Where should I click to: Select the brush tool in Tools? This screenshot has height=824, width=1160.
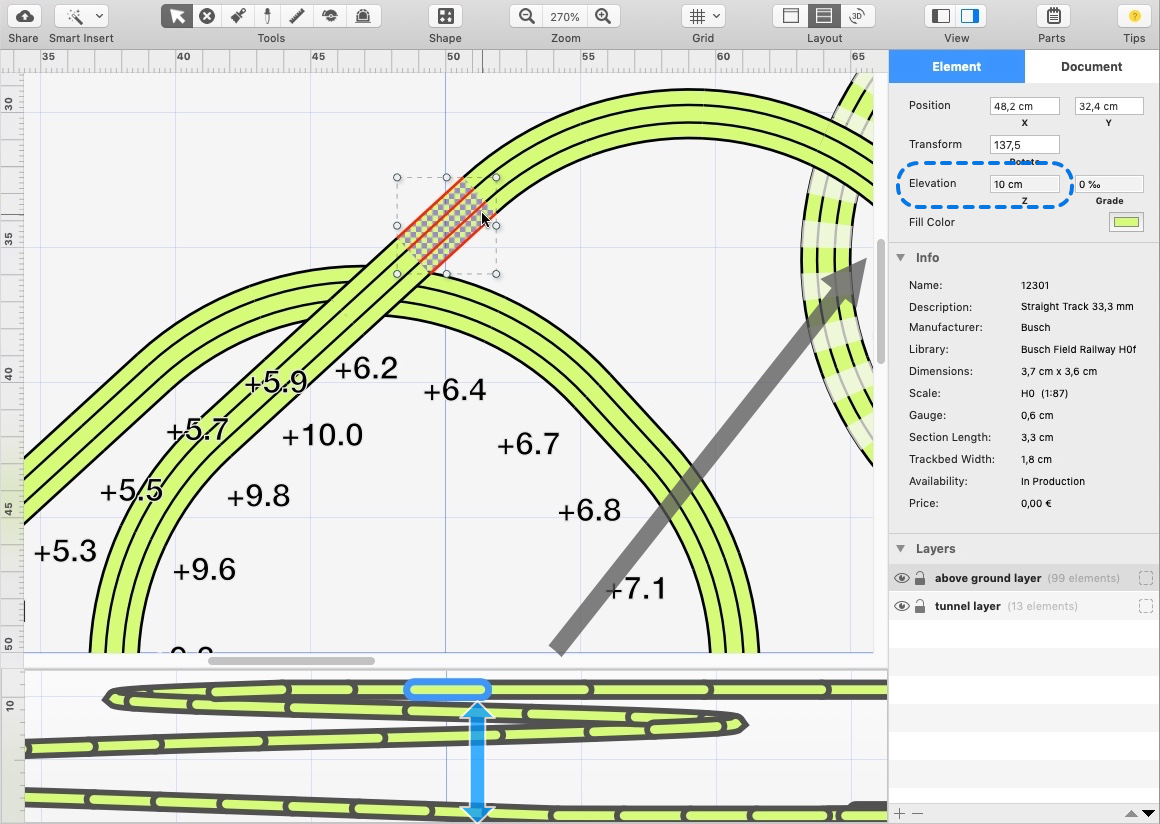point(237,16)
